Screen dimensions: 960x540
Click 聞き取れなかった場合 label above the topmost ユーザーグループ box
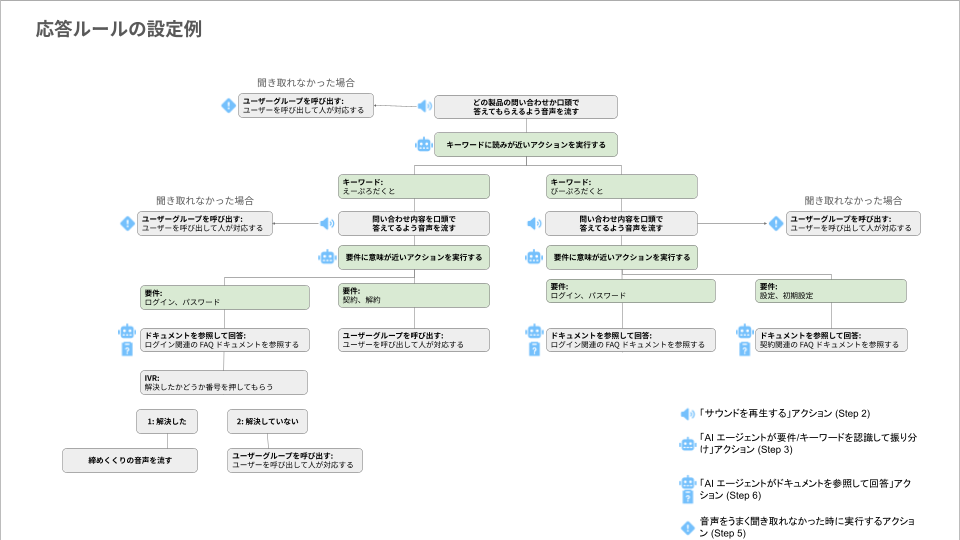[306, 83]
